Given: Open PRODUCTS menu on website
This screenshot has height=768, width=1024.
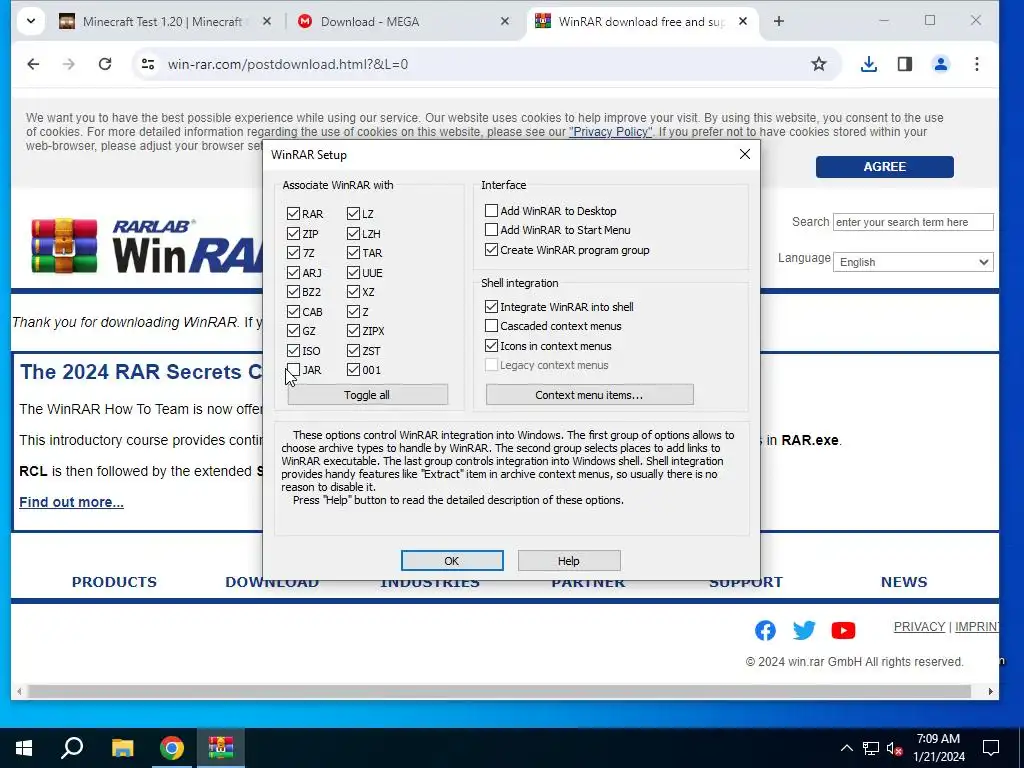Looking at the screenshot, I should pos(114,582).
